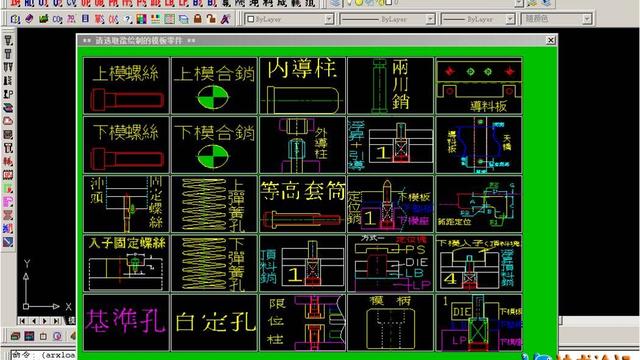Click the blue CO toolbar icon
This screenshot has width=640, height=360.
tap(58, 19)
